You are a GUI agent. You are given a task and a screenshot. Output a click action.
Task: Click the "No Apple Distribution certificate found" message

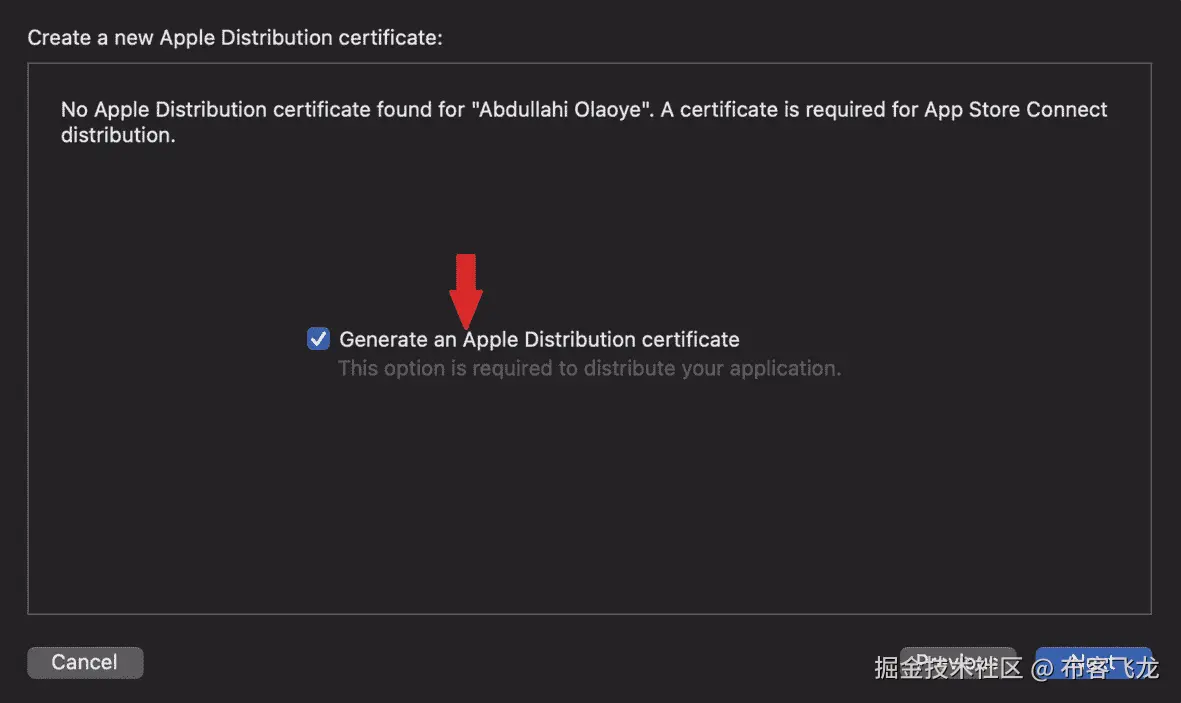tap(248, 110)
